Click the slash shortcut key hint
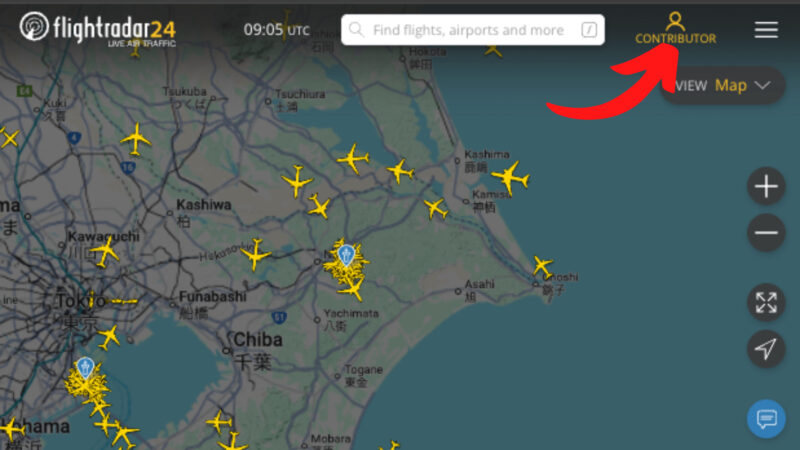 pyautogui.click(x=589, y=30)
